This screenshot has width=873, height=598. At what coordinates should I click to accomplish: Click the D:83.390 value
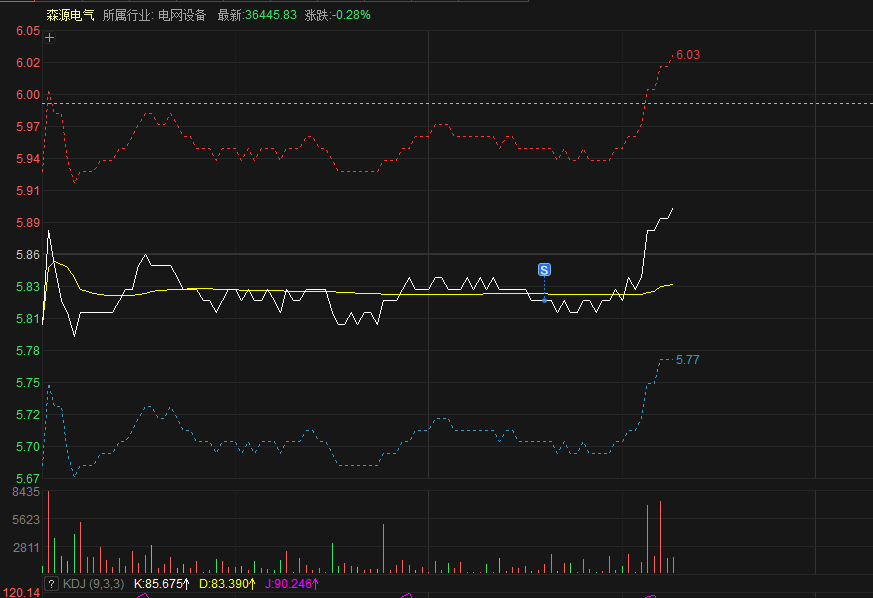point(227,584)
